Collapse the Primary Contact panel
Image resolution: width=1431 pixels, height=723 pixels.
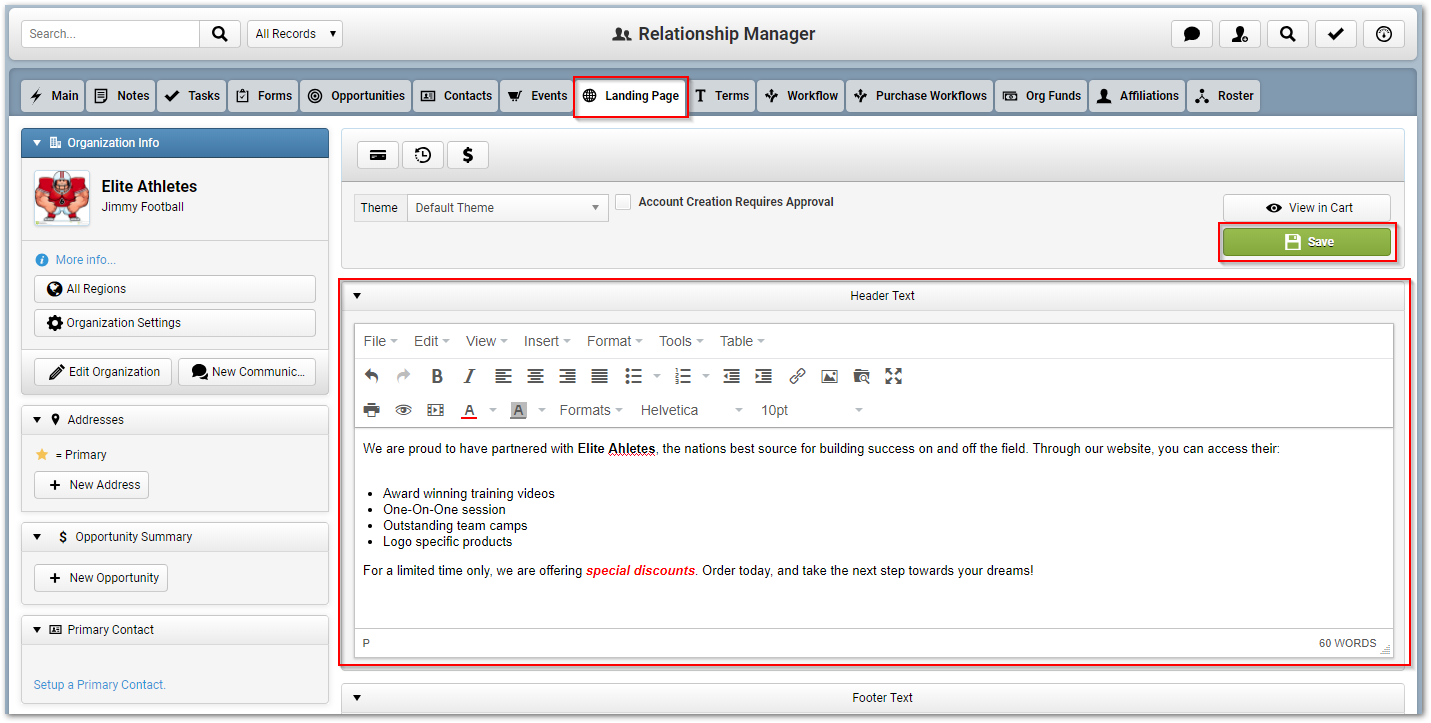[x=37, y=630]
